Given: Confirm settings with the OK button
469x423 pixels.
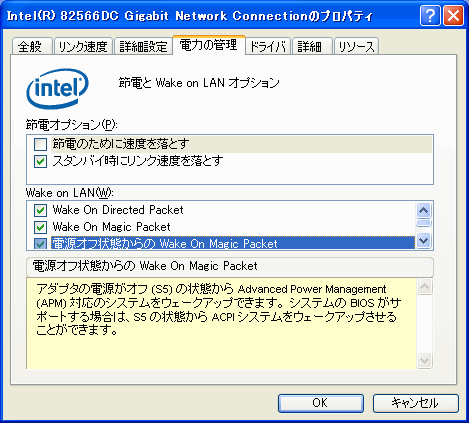Looking at the screenshot, I should (321, 403).
